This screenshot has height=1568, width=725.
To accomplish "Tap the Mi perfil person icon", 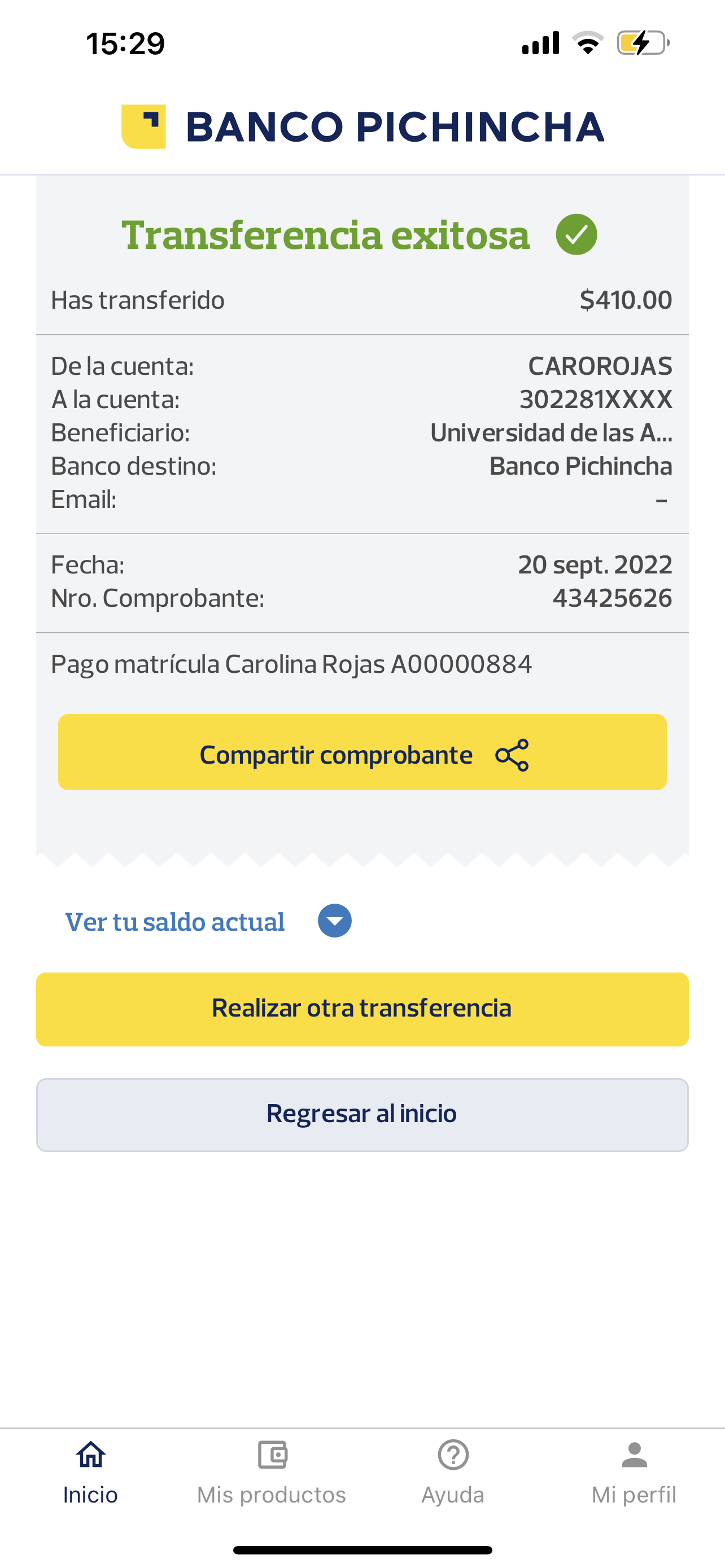I will click(634, 1455).
